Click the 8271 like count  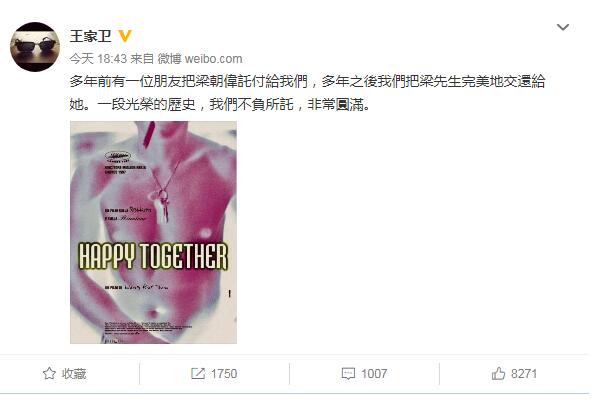(x=524, y=374)
